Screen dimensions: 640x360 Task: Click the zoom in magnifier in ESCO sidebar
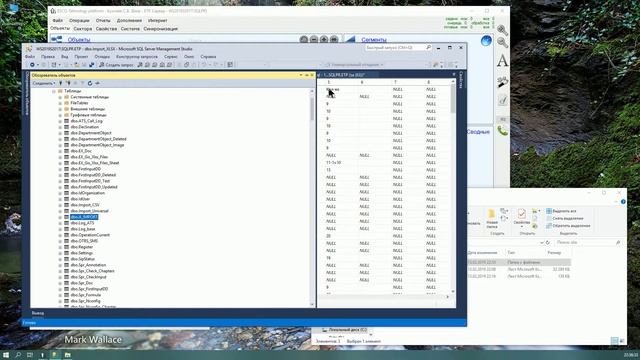[x=502, y=30]
